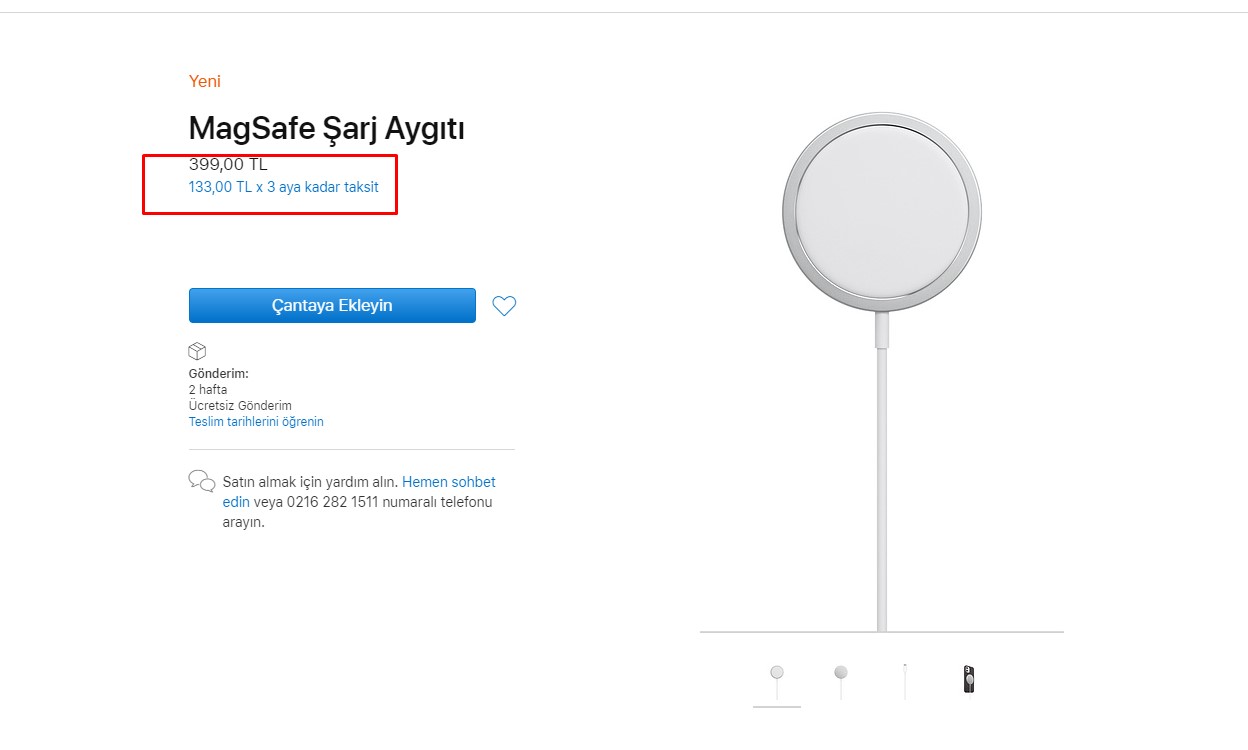Open the Teslim tarihlerini öğrenin link

(x=256, y=422)
